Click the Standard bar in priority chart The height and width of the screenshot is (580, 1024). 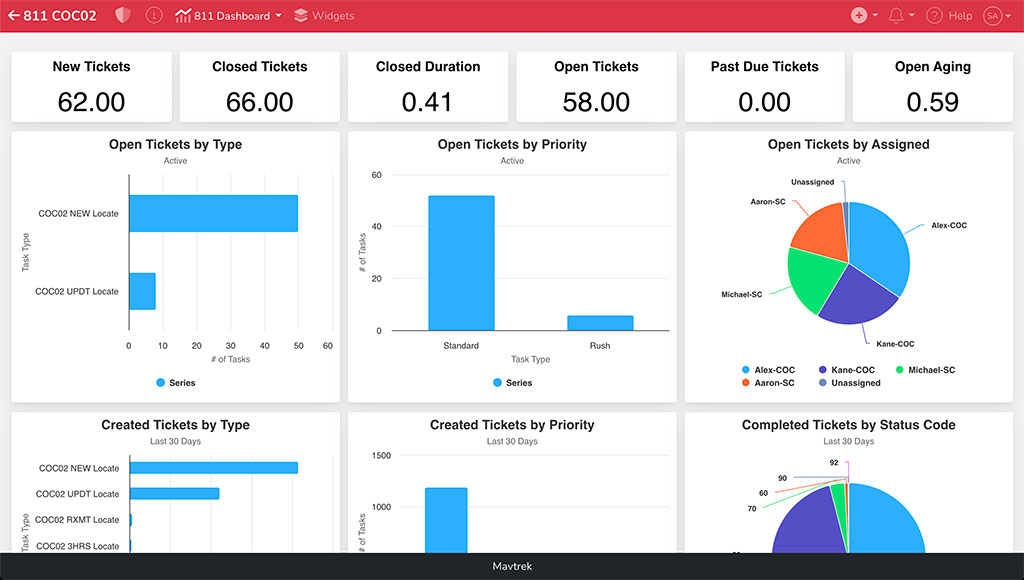click(461, 263)
